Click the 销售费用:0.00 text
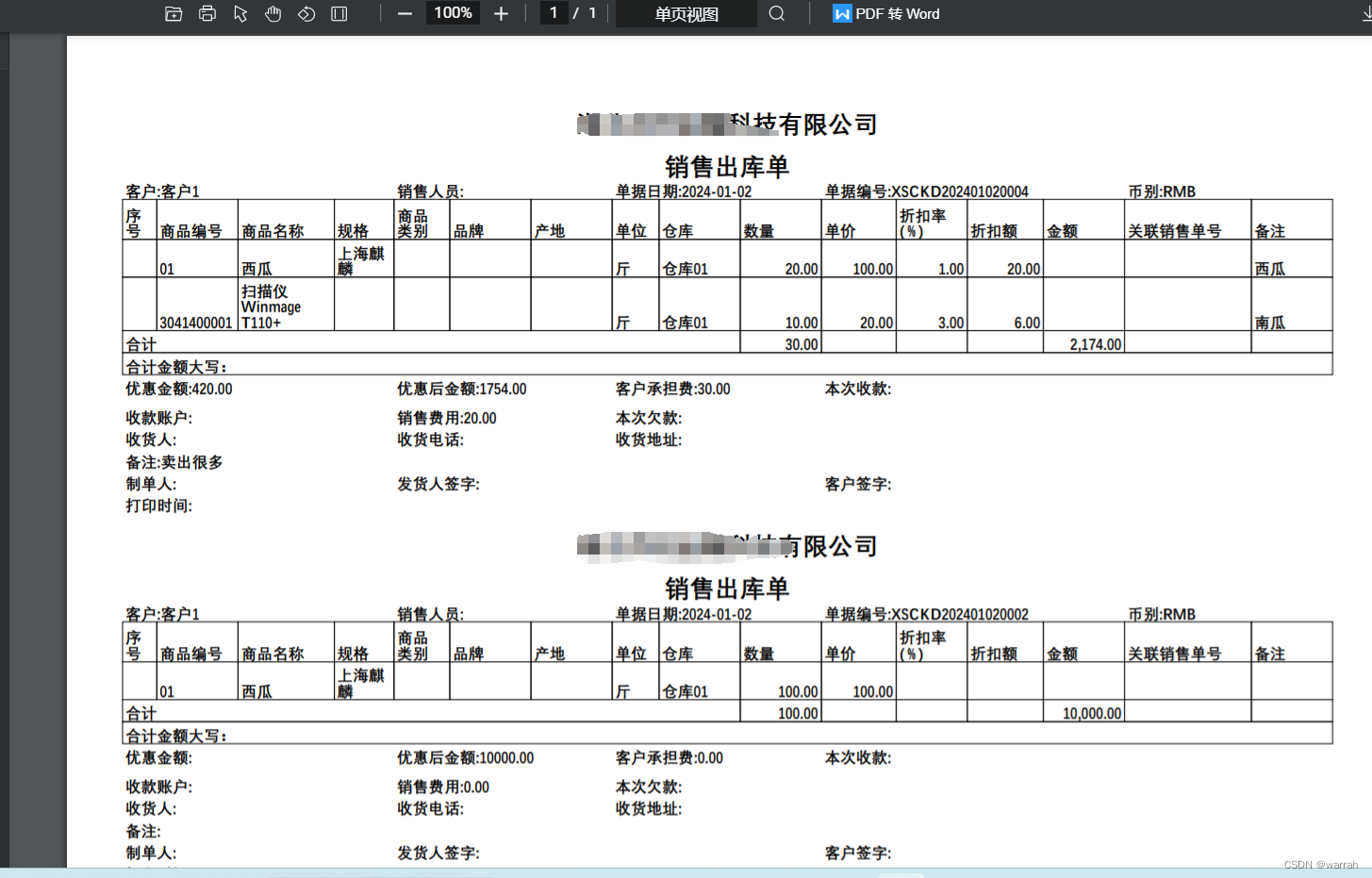The height and width of the screenshot is (878, 1372). [443, 787]
